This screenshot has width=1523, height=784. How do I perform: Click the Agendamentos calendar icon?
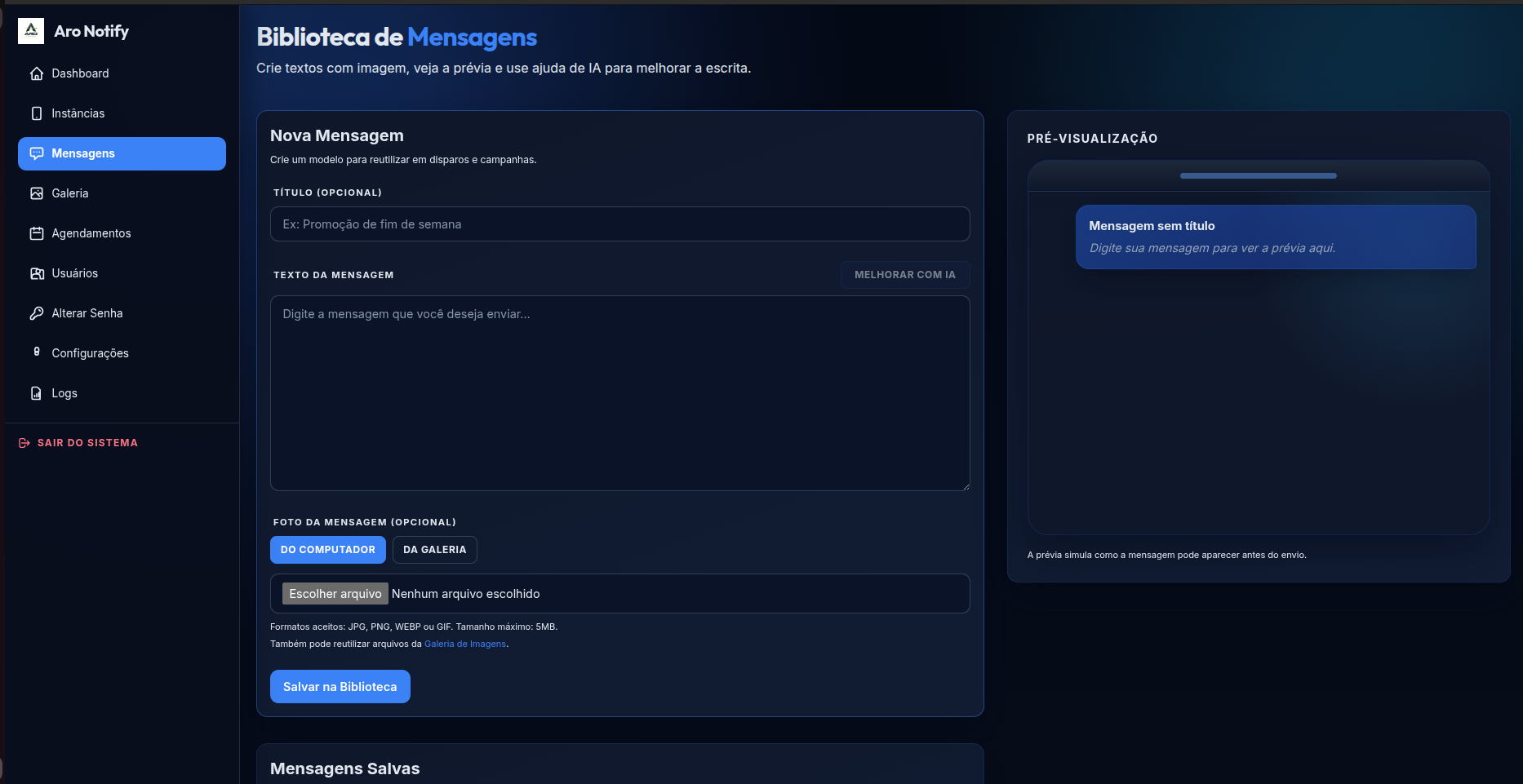point(37,233)
